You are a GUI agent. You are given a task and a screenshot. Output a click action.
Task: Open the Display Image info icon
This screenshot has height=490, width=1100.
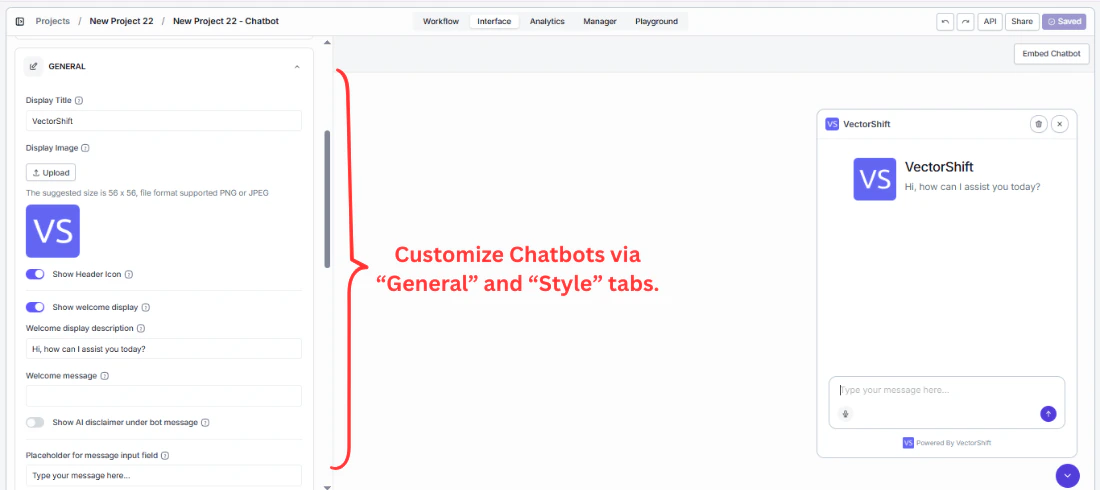point(85,148)
